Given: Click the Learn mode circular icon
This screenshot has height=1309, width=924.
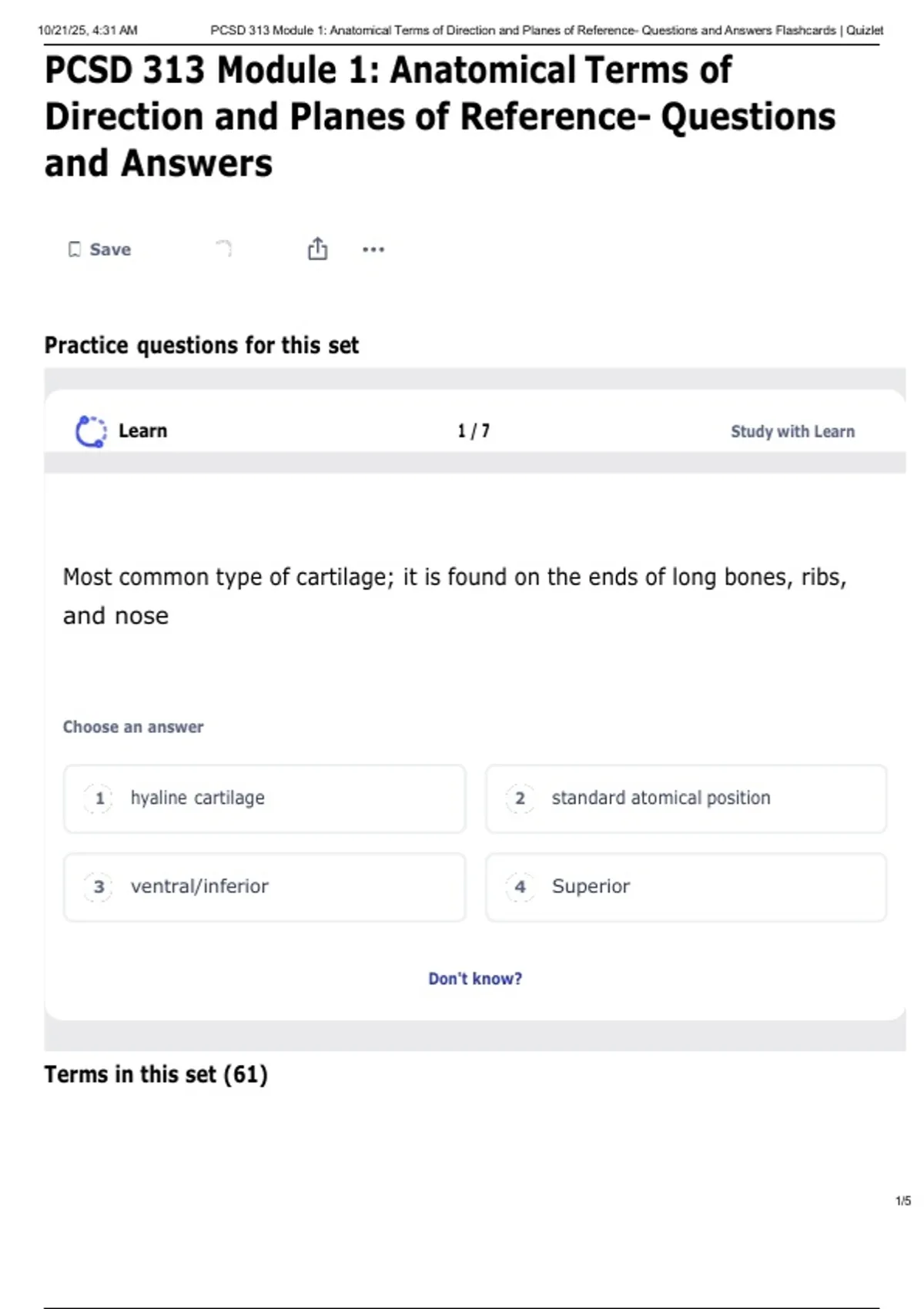Looking at the screenshot, I should coord(91,431).
